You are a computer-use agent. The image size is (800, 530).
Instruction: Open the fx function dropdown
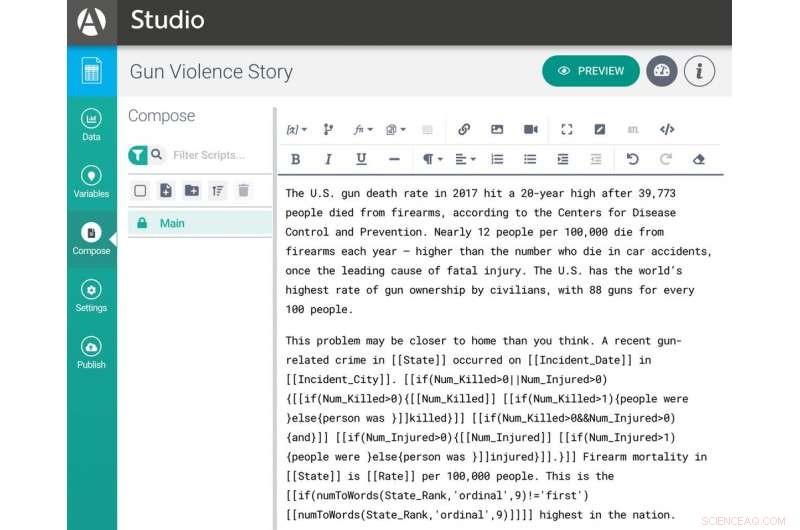click(363, 130)
